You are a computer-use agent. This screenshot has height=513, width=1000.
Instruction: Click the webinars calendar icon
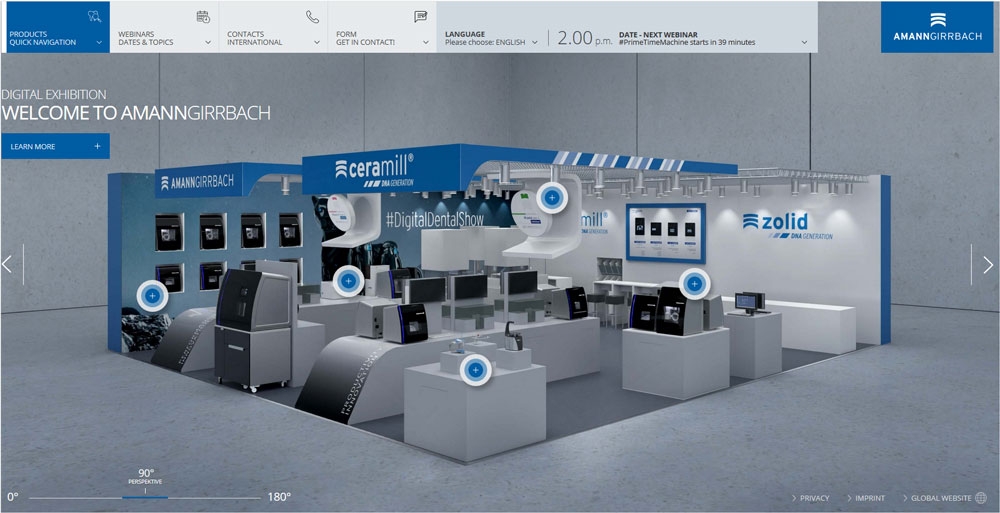(203, 17)
